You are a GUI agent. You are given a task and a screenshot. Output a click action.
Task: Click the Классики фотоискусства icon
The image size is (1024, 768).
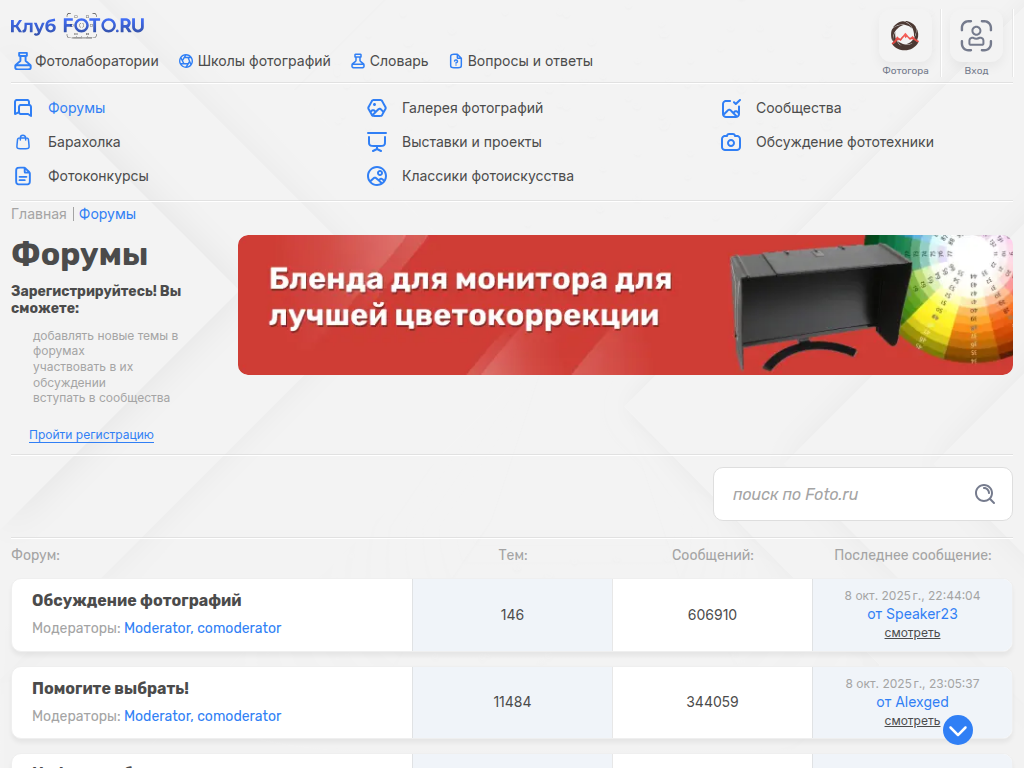point(377,176)
